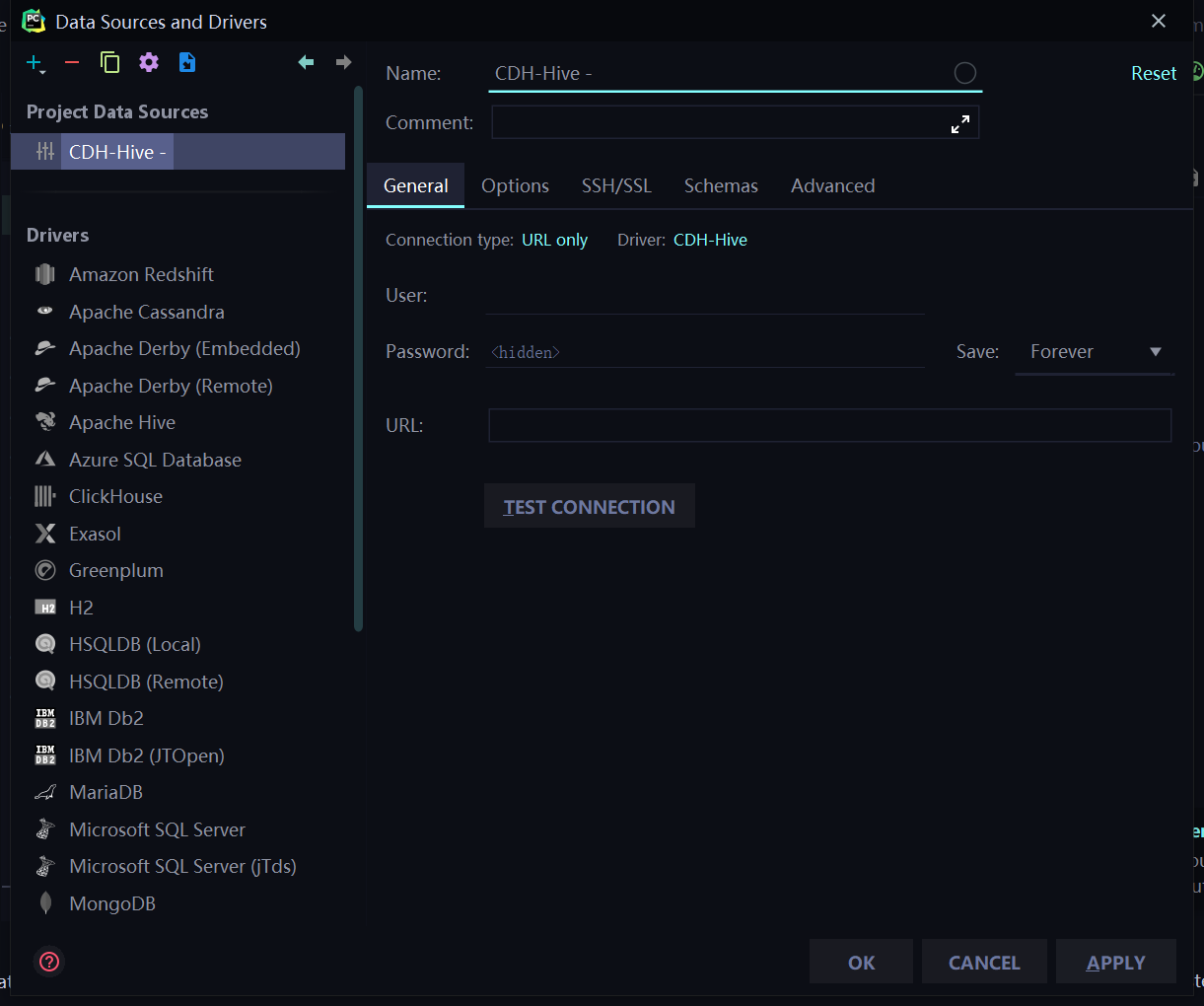Open driver settings via the purple gear icon
The width and height of the screenshot is (1204, 1006).
click(x=149, y=63)
